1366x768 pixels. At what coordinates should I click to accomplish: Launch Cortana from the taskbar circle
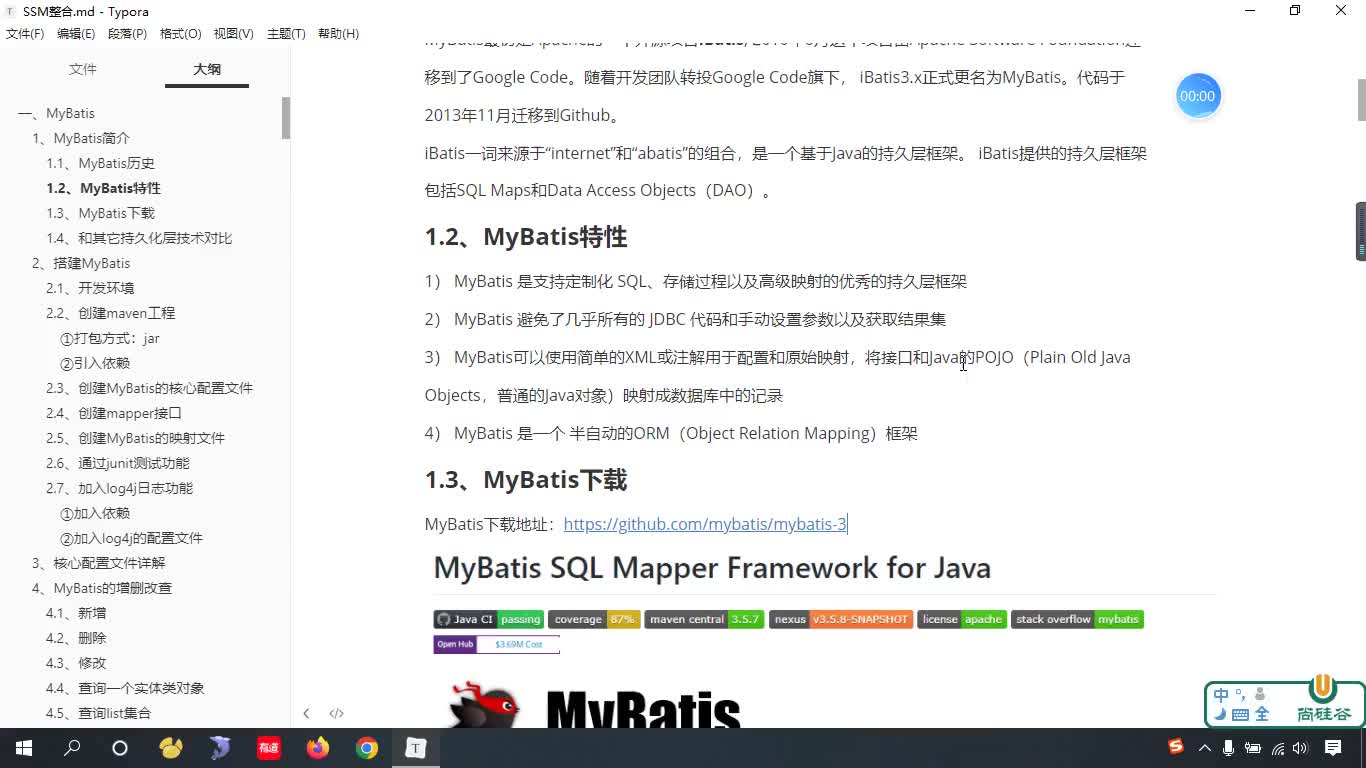(120, 747)
